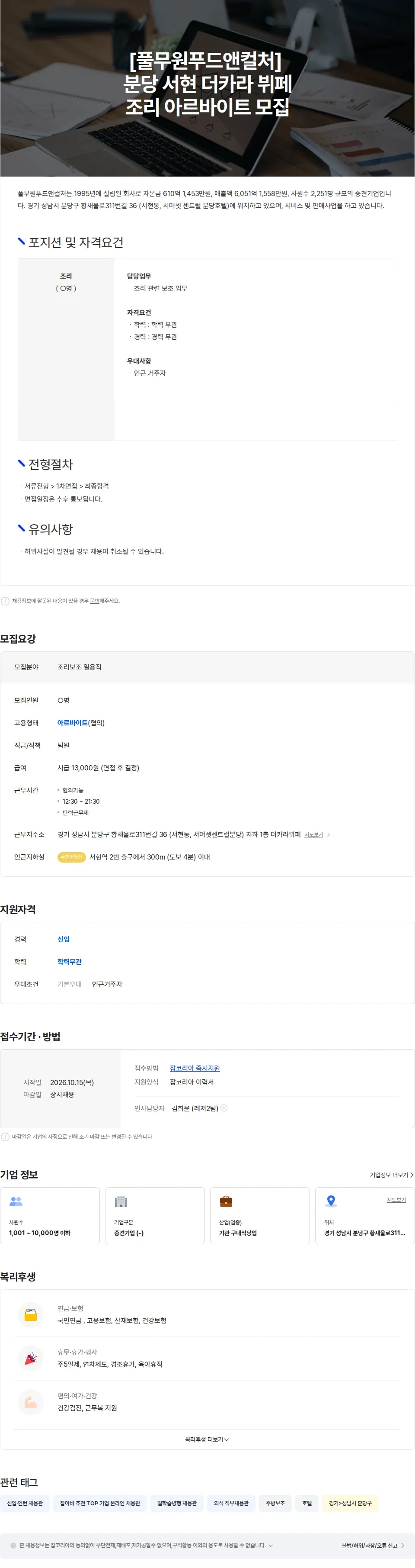415x1568 pixels.
Task: Click the 문의 link in notice
Action: [94, 601]
